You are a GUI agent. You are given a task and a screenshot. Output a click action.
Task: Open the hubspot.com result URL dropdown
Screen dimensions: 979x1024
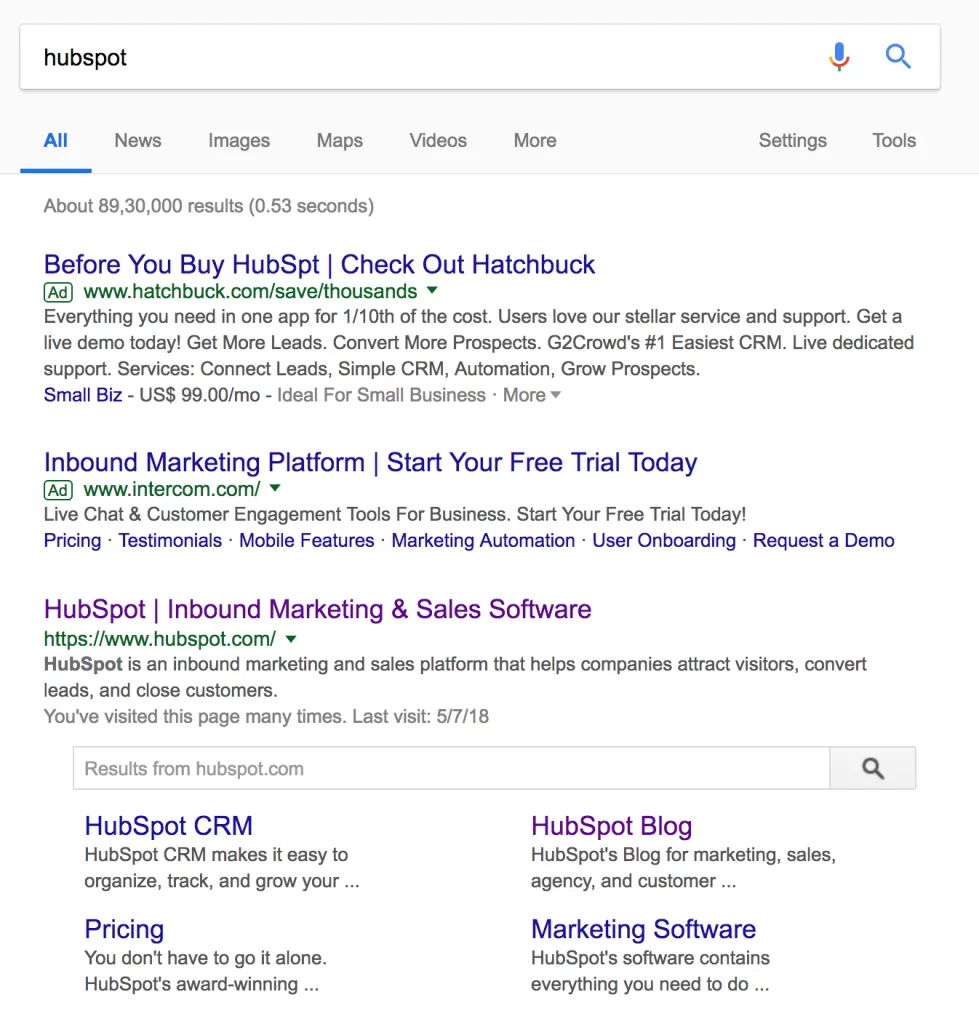click(x=290, y=638)
